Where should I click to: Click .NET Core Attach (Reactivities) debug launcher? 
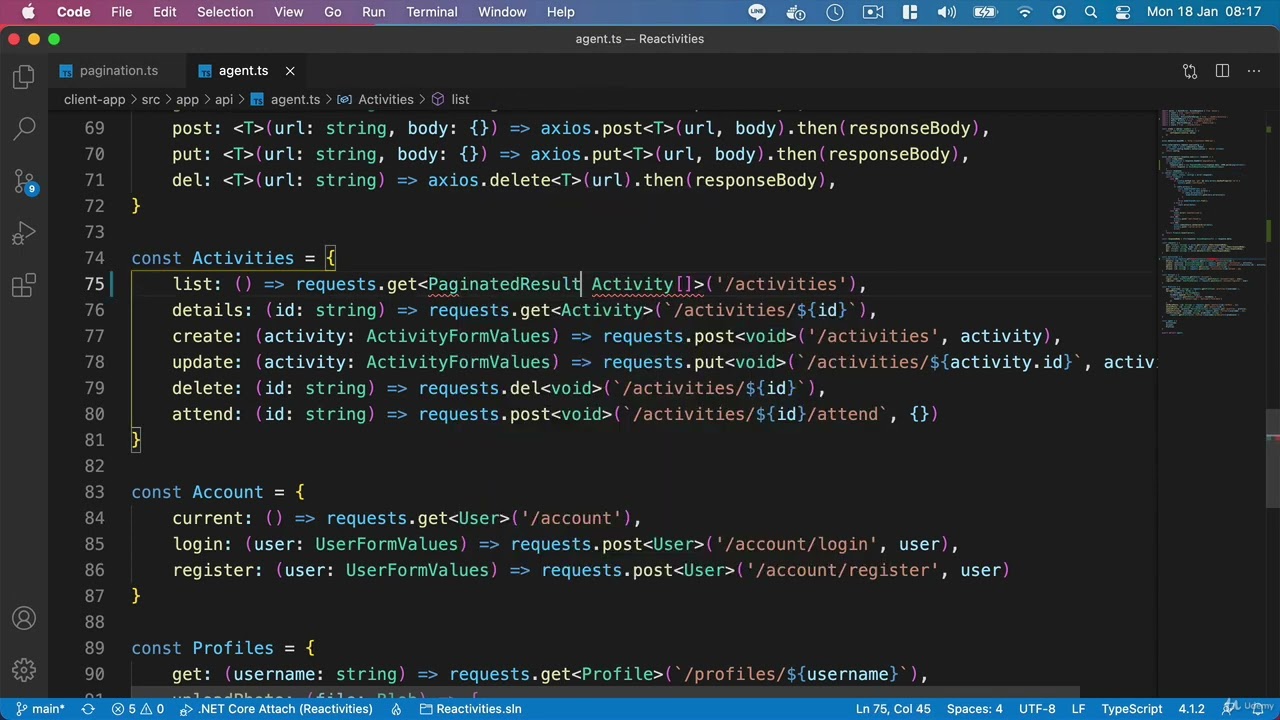276,709
